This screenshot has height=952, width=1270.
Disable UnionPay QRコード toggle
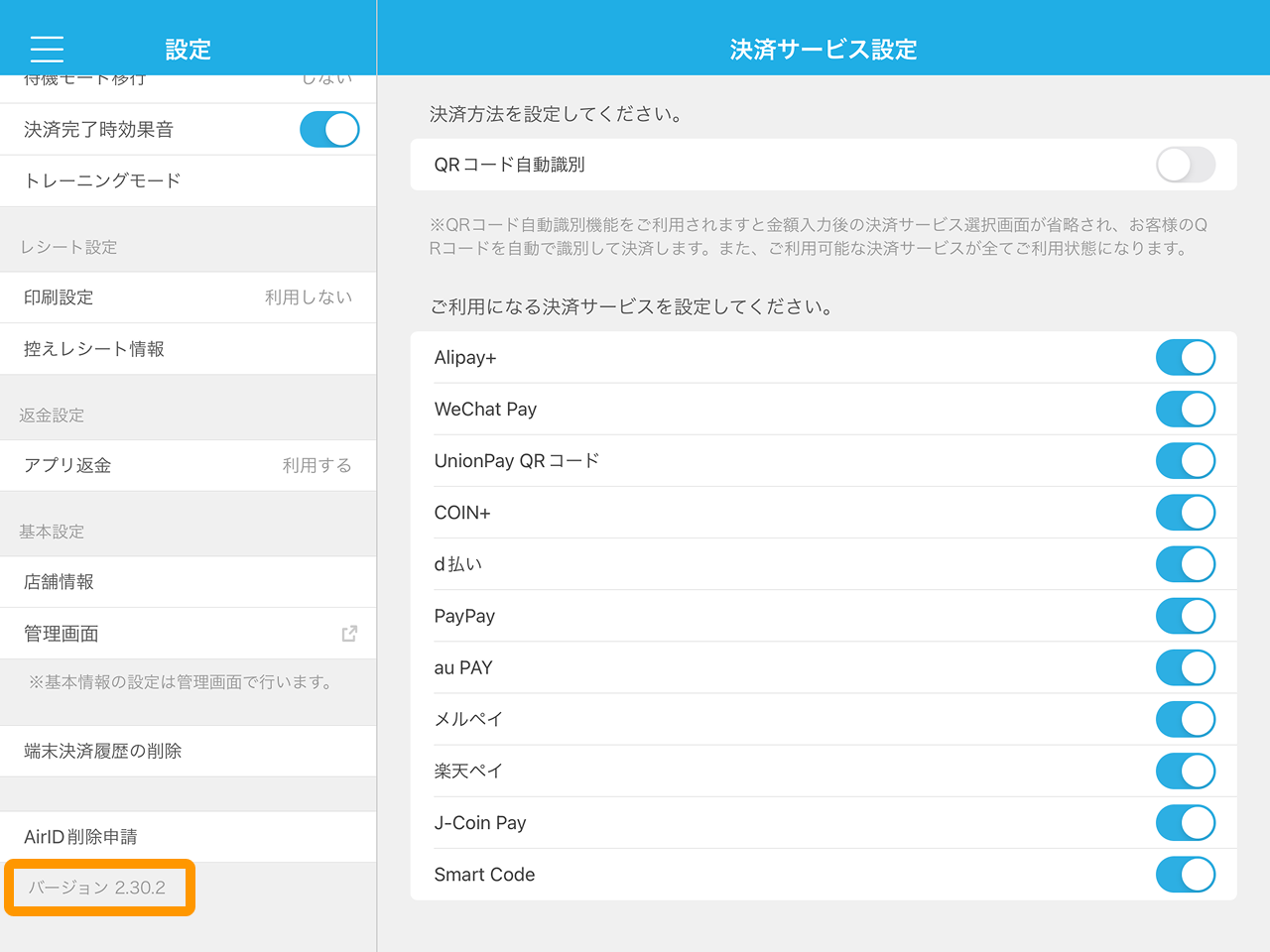coord(1185,461)
